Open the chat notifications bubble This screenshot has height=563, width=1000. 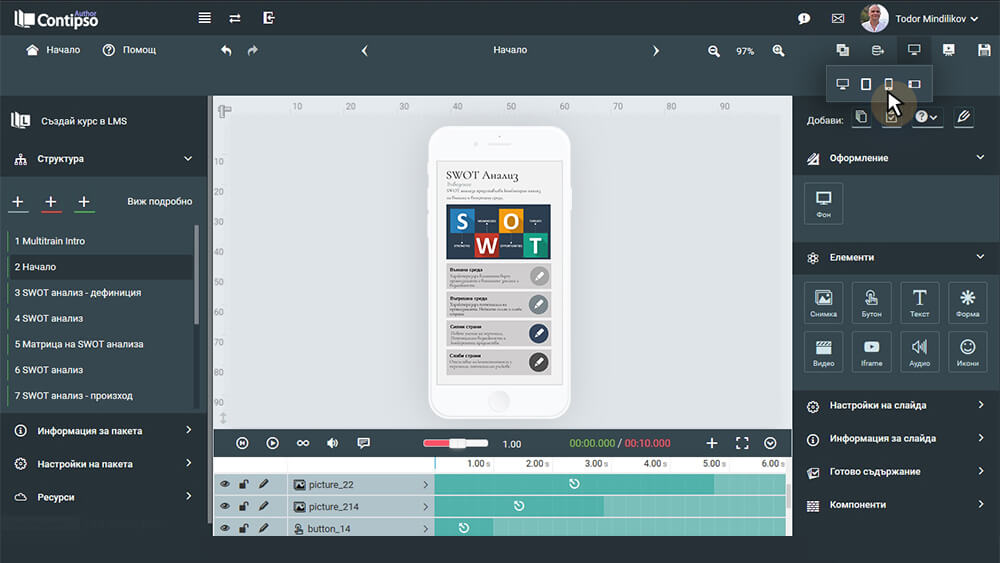pyautogui.click(x=804, y=18)
